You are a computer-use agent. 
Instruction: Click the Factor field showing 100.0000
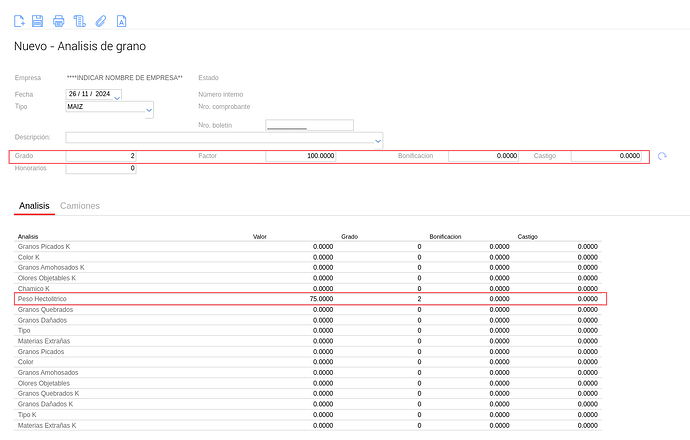301,156
